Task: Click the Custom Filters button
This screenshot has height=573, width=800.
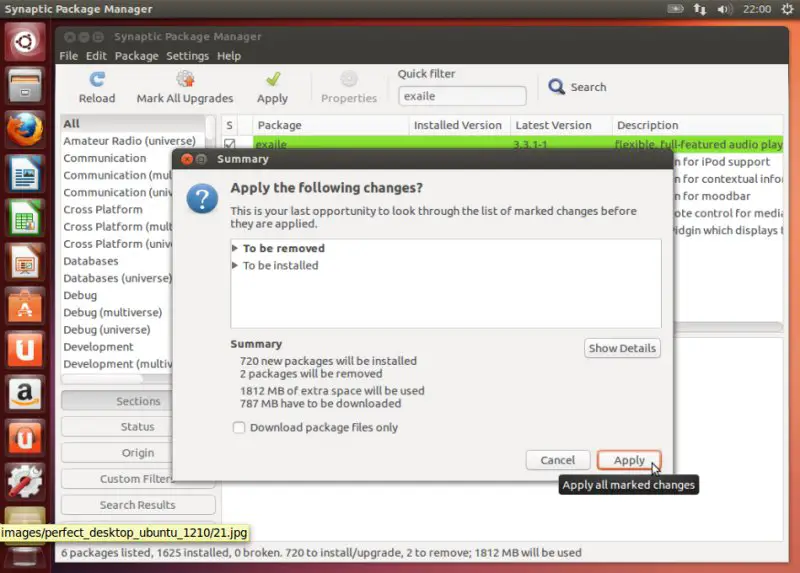Action: 117,479
